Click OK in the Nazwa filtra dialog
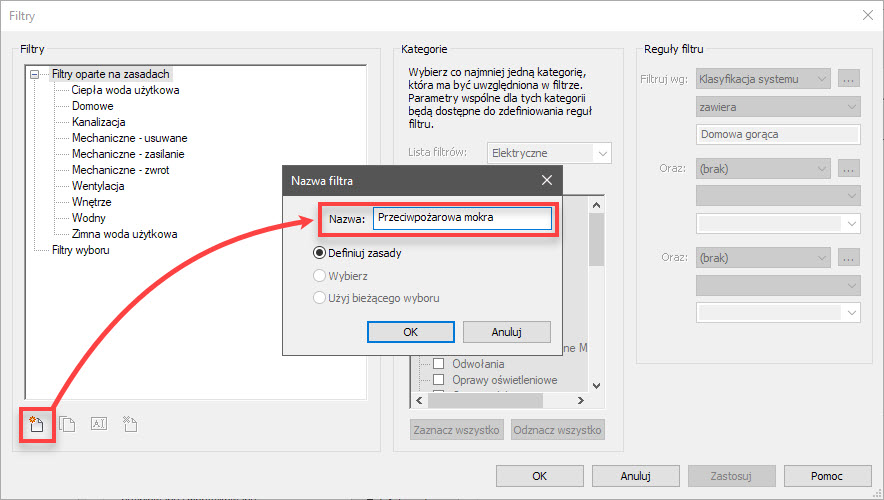Screen dimensions: 884x500 410,331
